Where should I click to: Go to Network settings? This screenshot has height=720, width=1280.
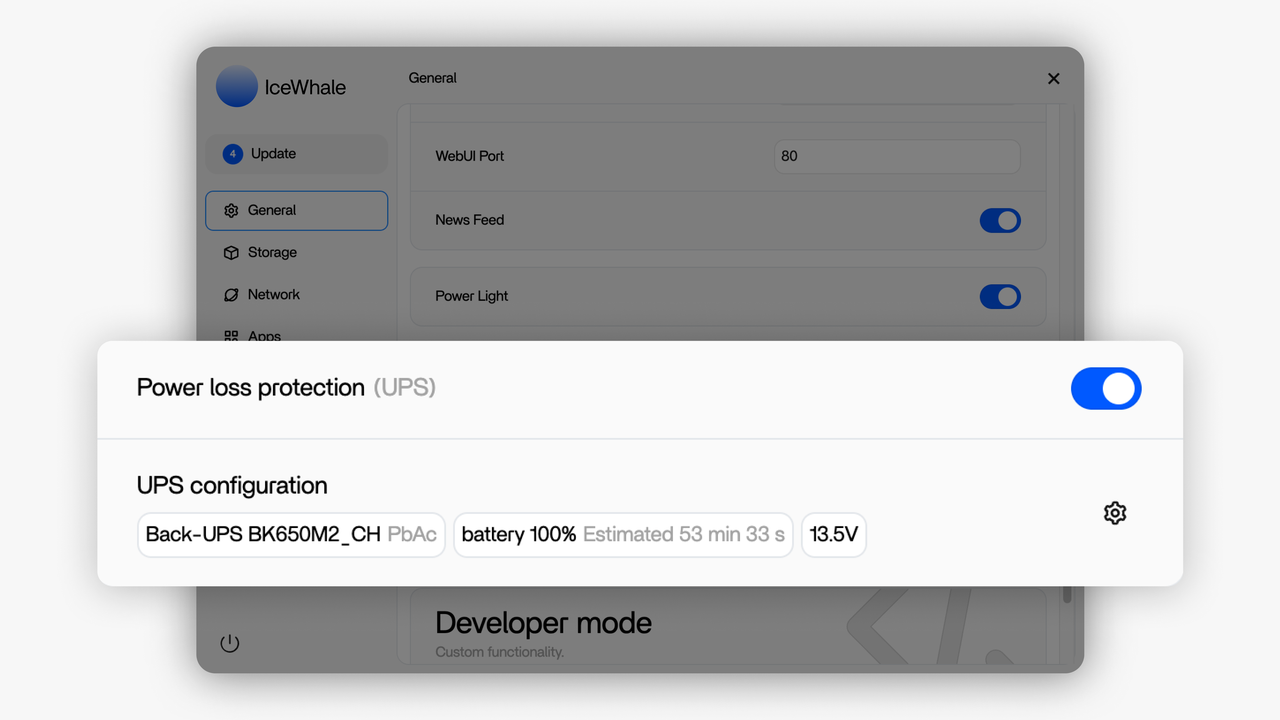click(x=273, y=295)
